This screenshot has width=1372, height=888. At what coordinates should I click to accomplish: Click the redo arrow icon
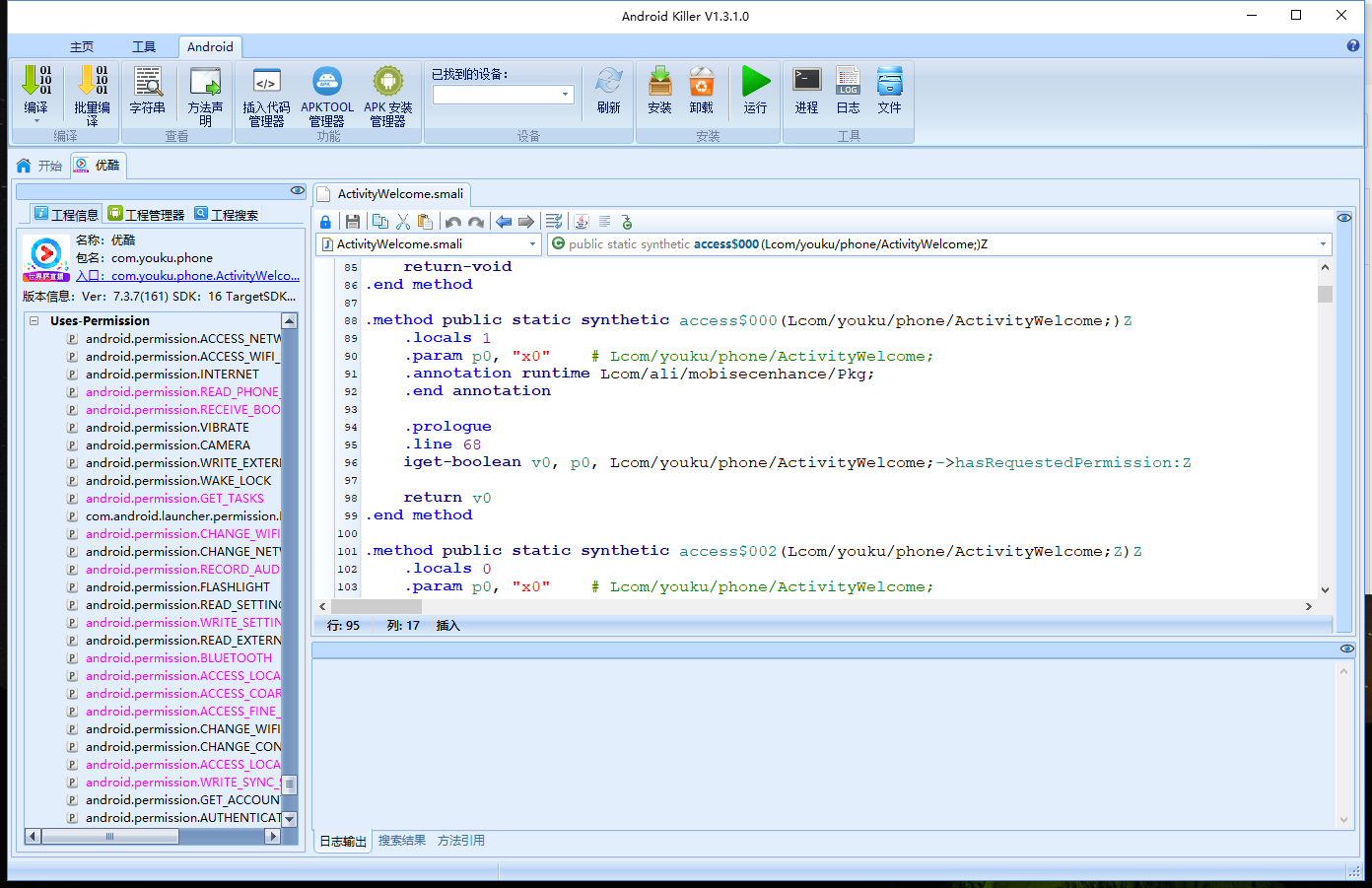coord(476,222)
